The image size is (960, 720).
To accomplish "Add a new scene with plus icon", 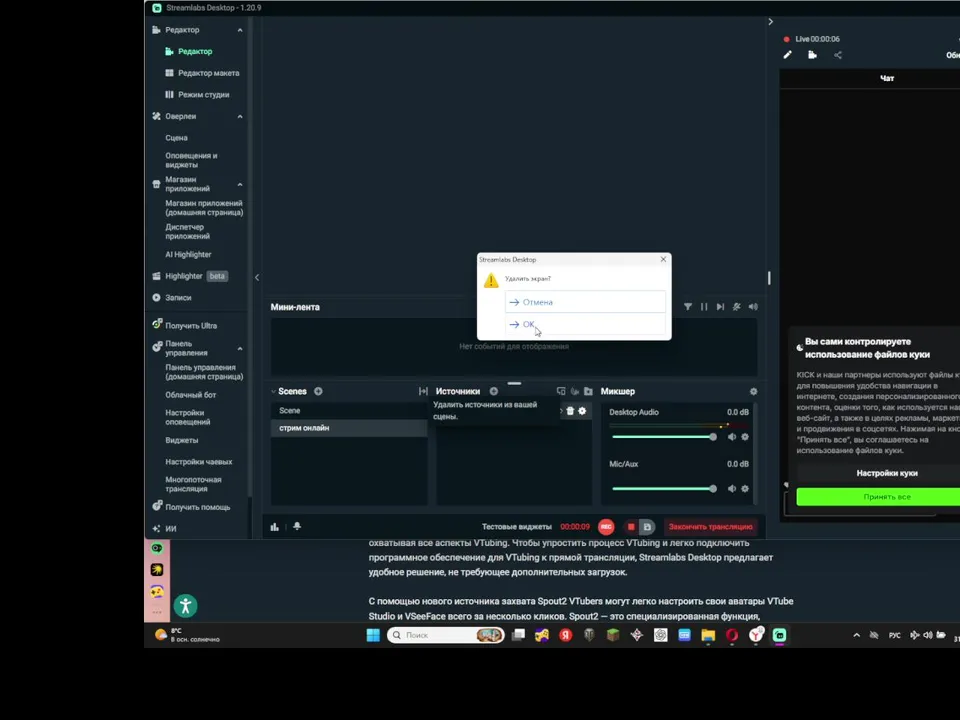I will coord(318,391).
